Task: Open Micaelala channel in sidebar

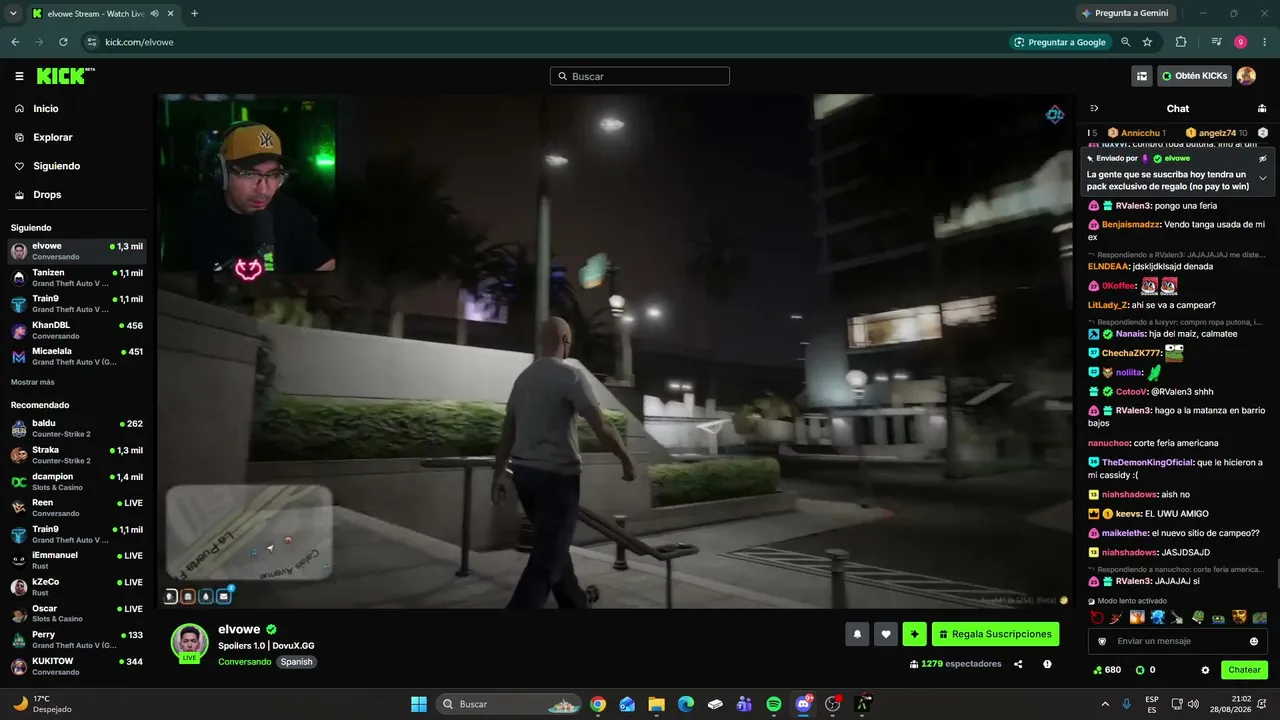Action: point(77,357)
